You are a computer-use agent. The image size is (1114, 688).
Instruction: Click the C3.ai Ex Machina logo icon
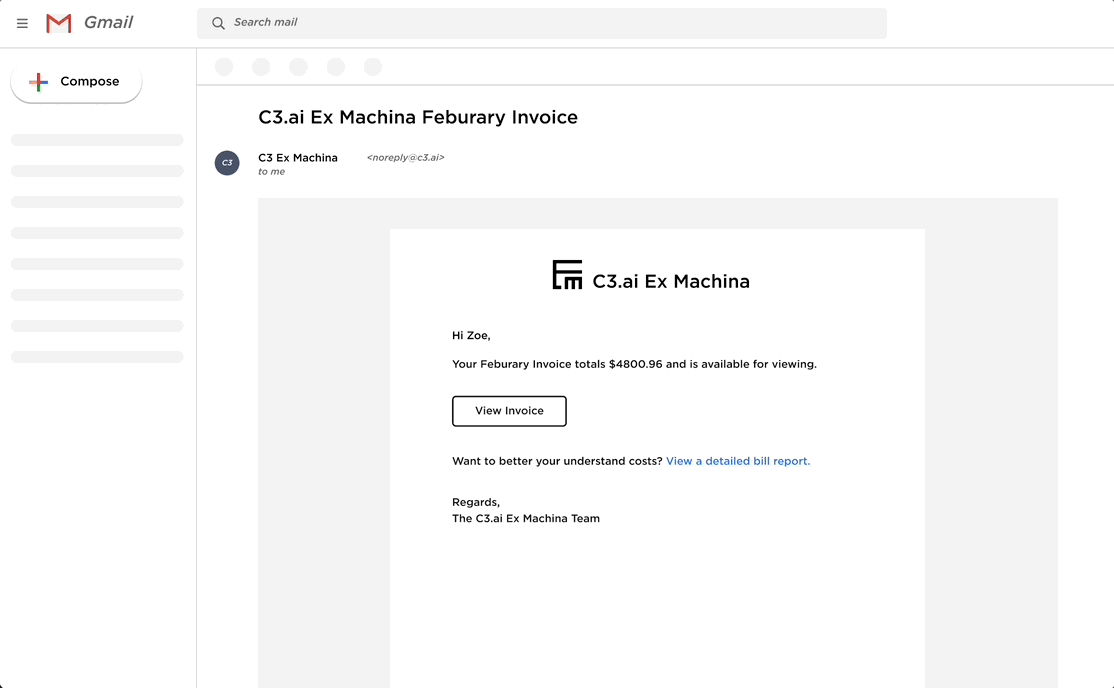[567, 274]
